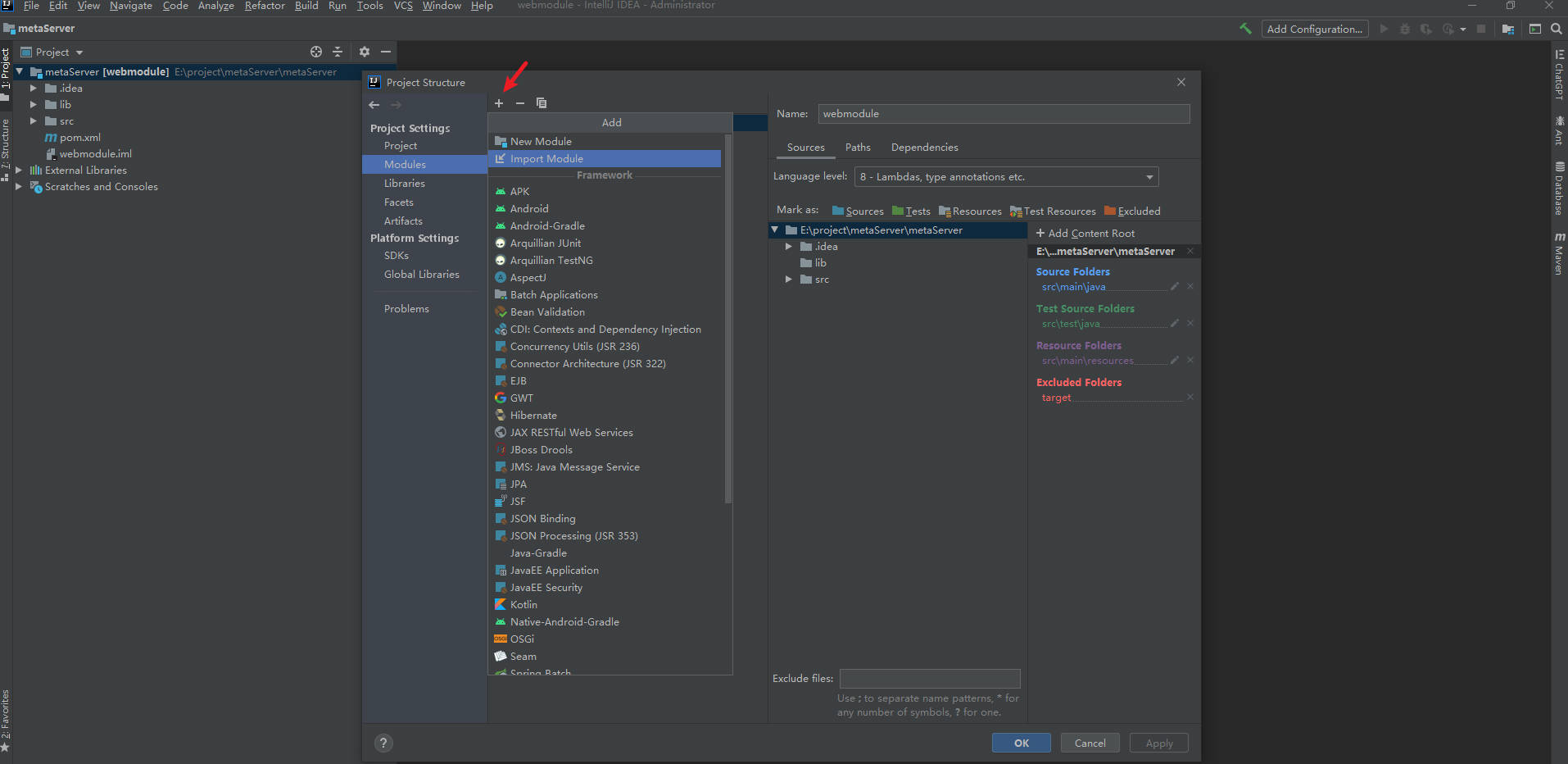Open the Favorites tool window

[6, 721]
